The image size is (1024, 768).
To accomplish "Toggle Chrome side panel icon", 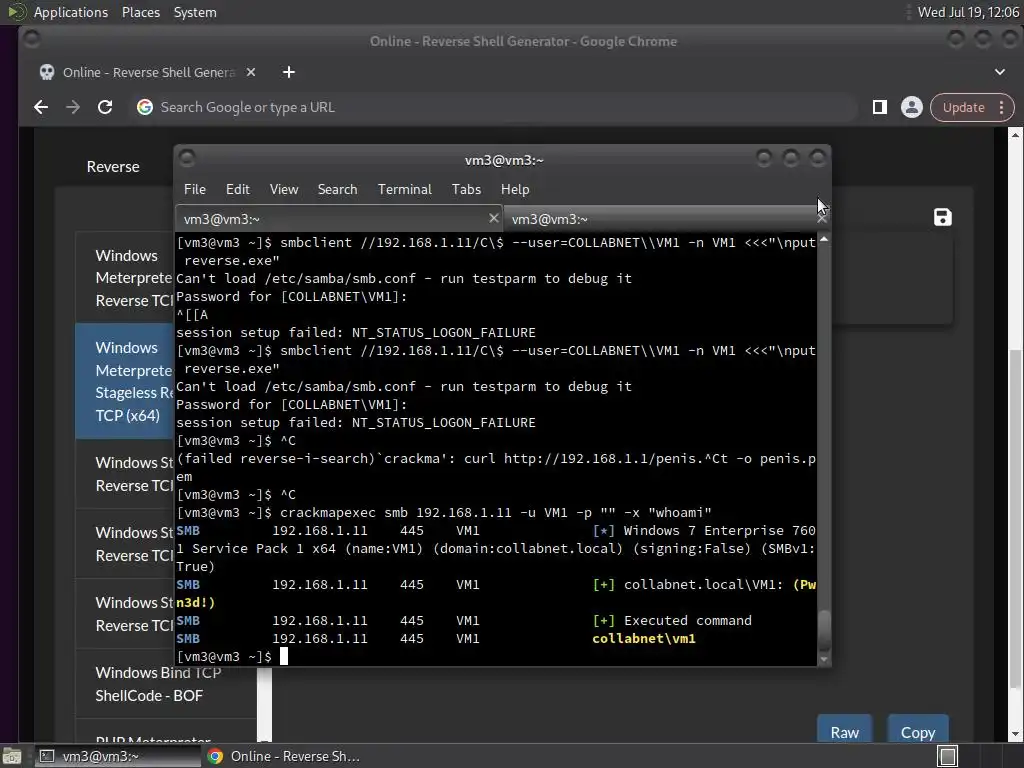I will (880, 107).
